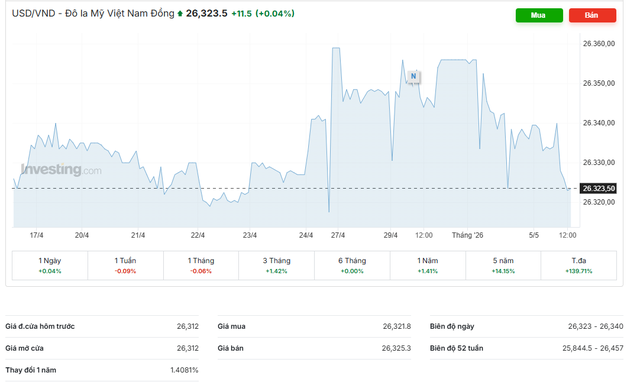Select the T.đa maximum range tab
Viewport: 640px width, 382px height.
(x=578, y=265)
